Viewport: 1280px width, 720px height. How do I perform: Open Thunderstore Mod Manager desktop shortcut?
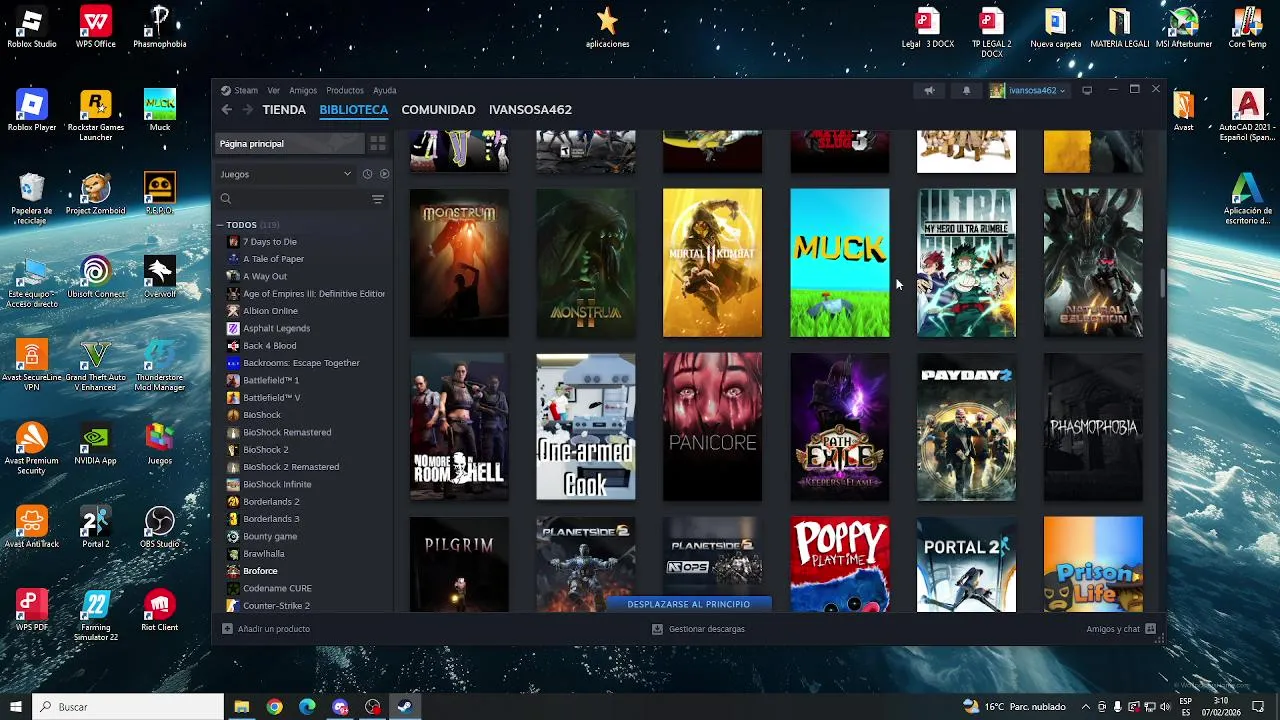point(160,365)
